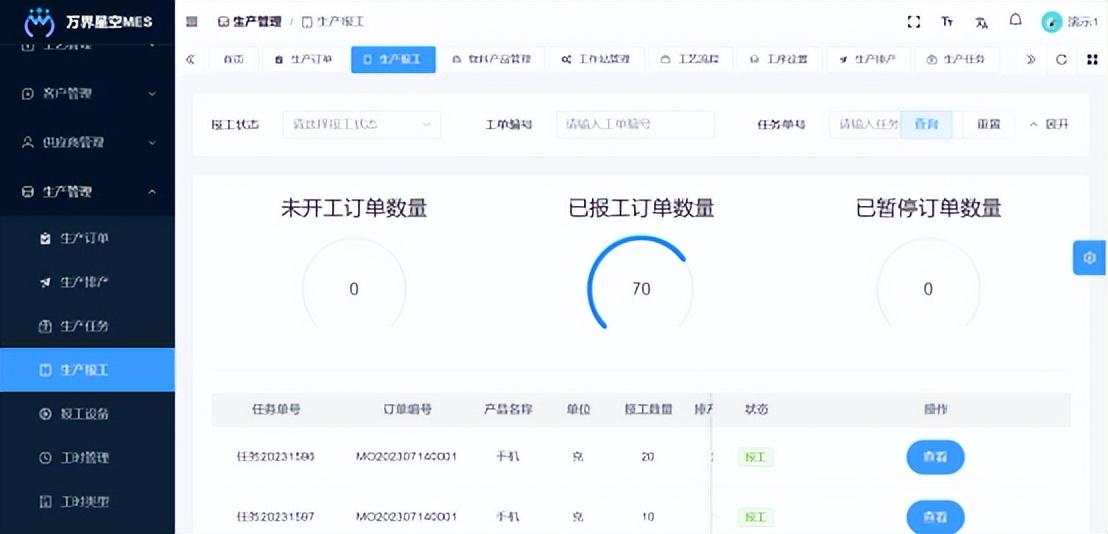The height and width of the screenshot is (534, 1108).
Task: Click task cell 任务20231597
Action: 276,516
